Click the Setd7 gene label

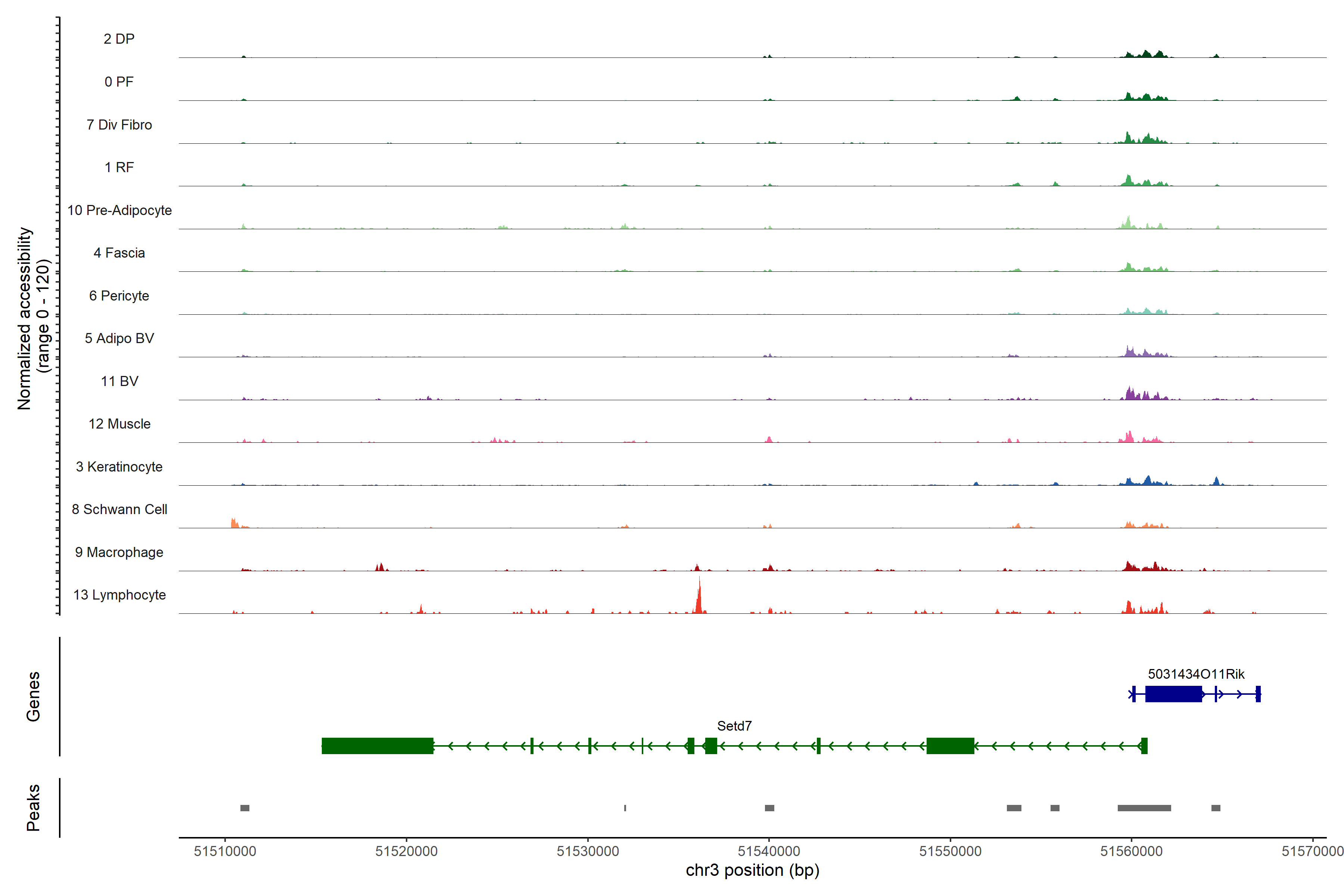click(734, 726)
